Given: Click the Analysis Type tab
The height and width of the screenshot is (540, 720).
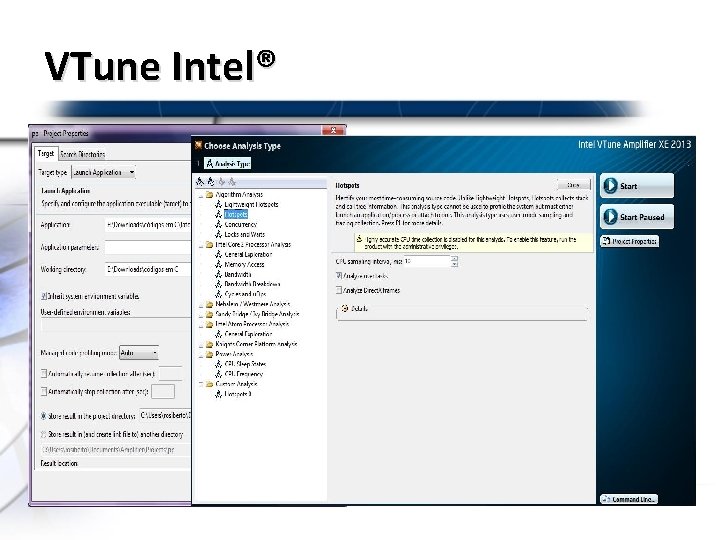Looking at the screenshot, I should [228, 163].
